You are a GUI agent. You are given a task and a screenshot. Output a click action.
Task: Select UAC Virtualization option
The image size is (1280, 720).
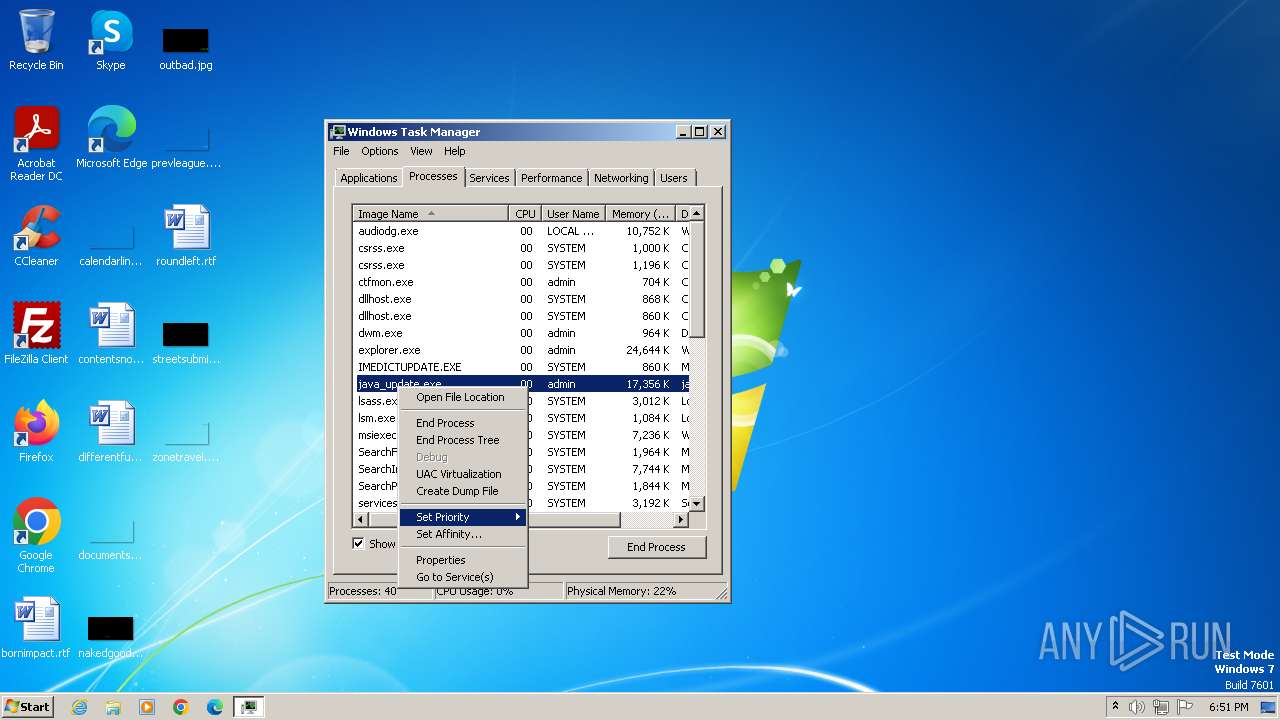(x=463, y=474)
